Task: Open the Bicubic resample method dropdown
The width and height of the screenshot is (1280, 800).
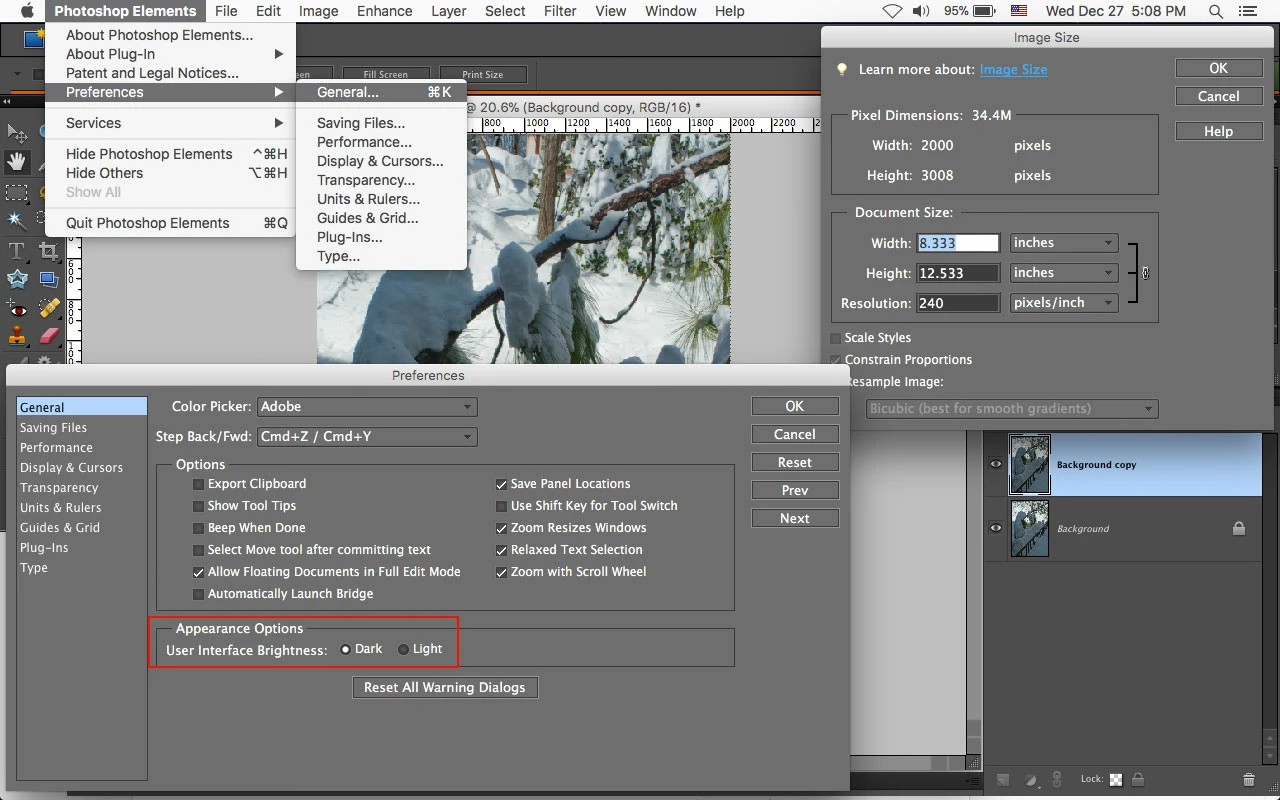Action: 1012,408
